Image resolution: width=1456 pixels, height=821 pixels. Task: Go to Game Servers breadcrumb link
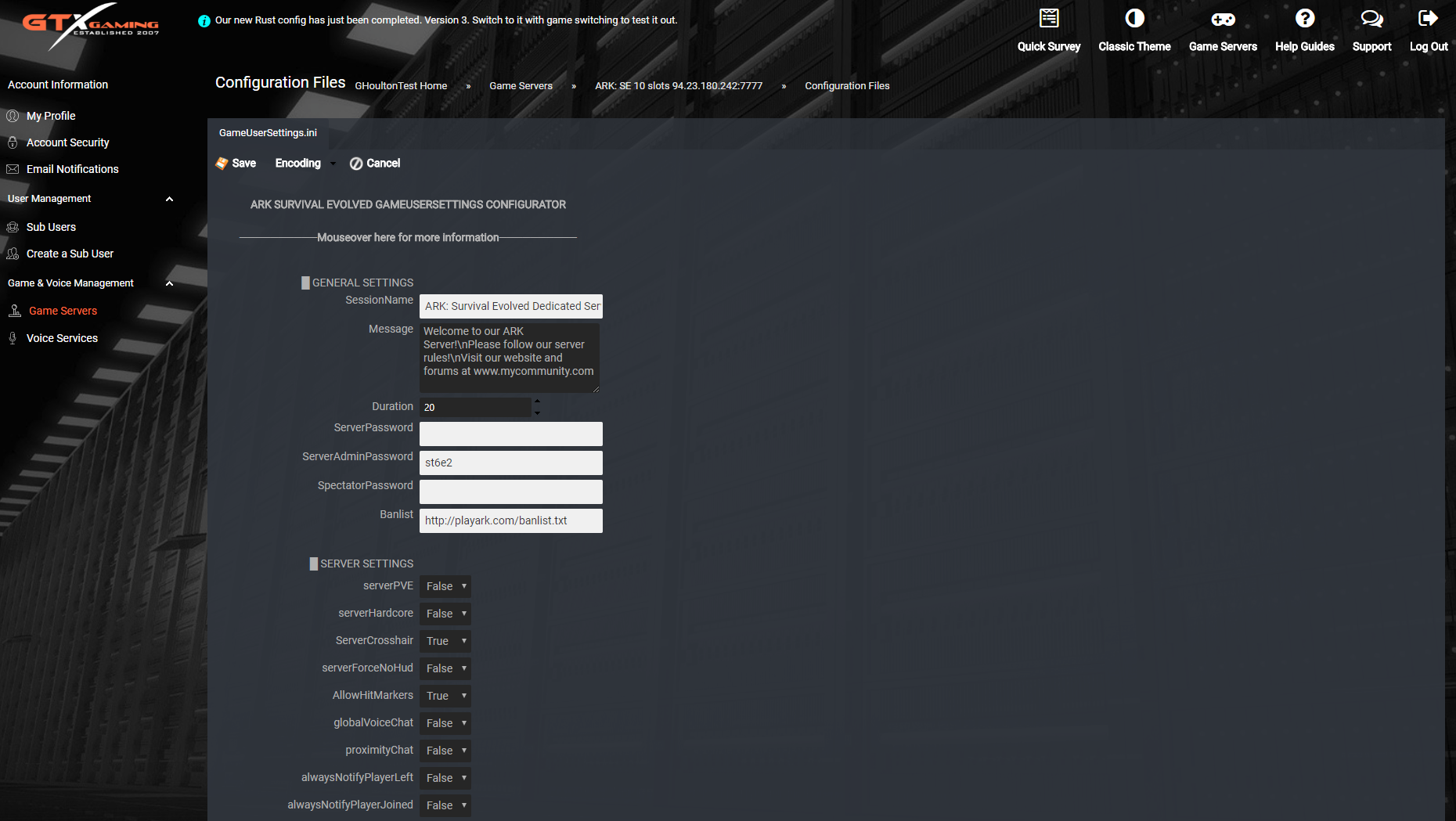pos(521,86)
